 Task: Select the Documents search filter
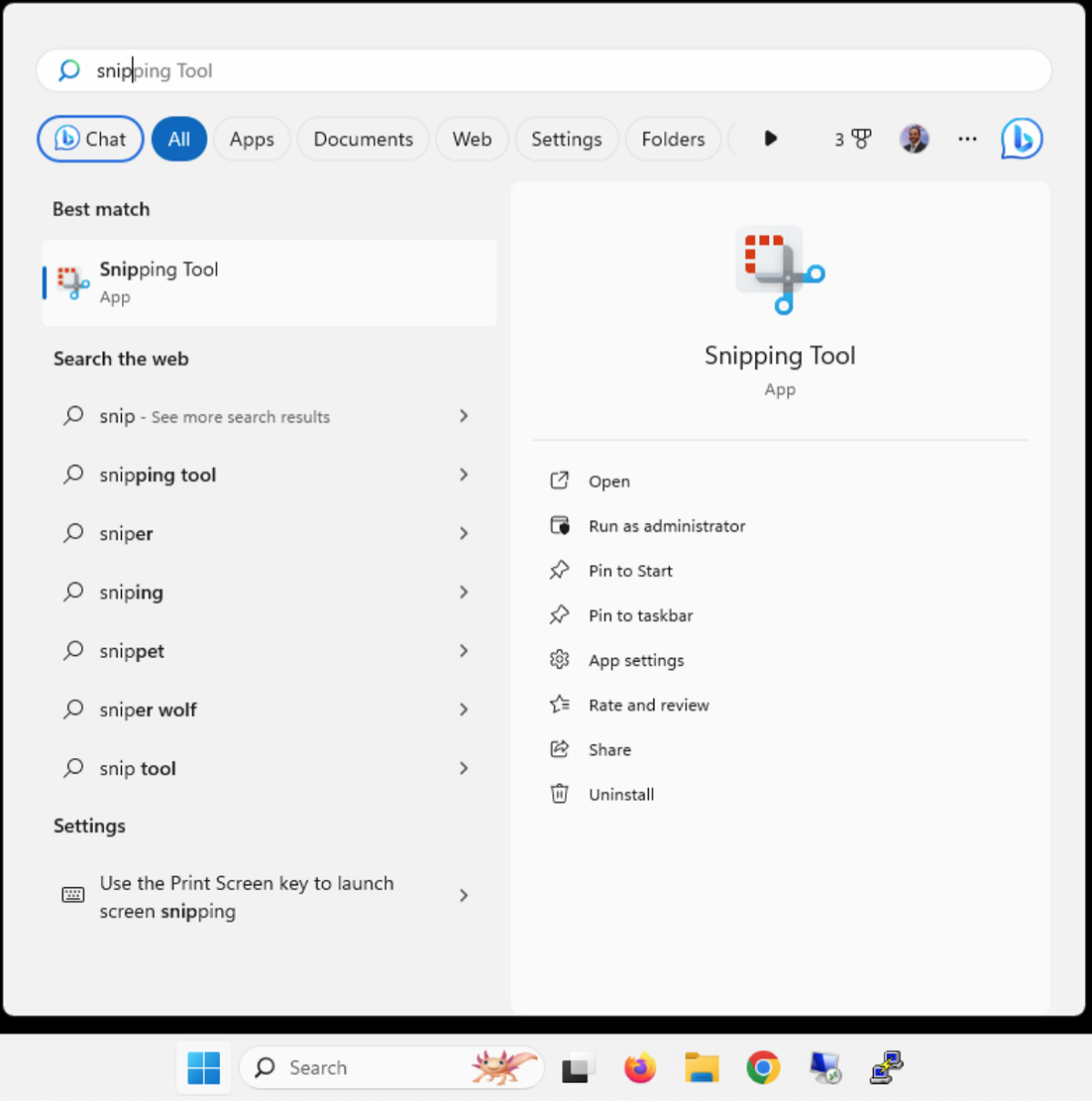tap(363, 138)
